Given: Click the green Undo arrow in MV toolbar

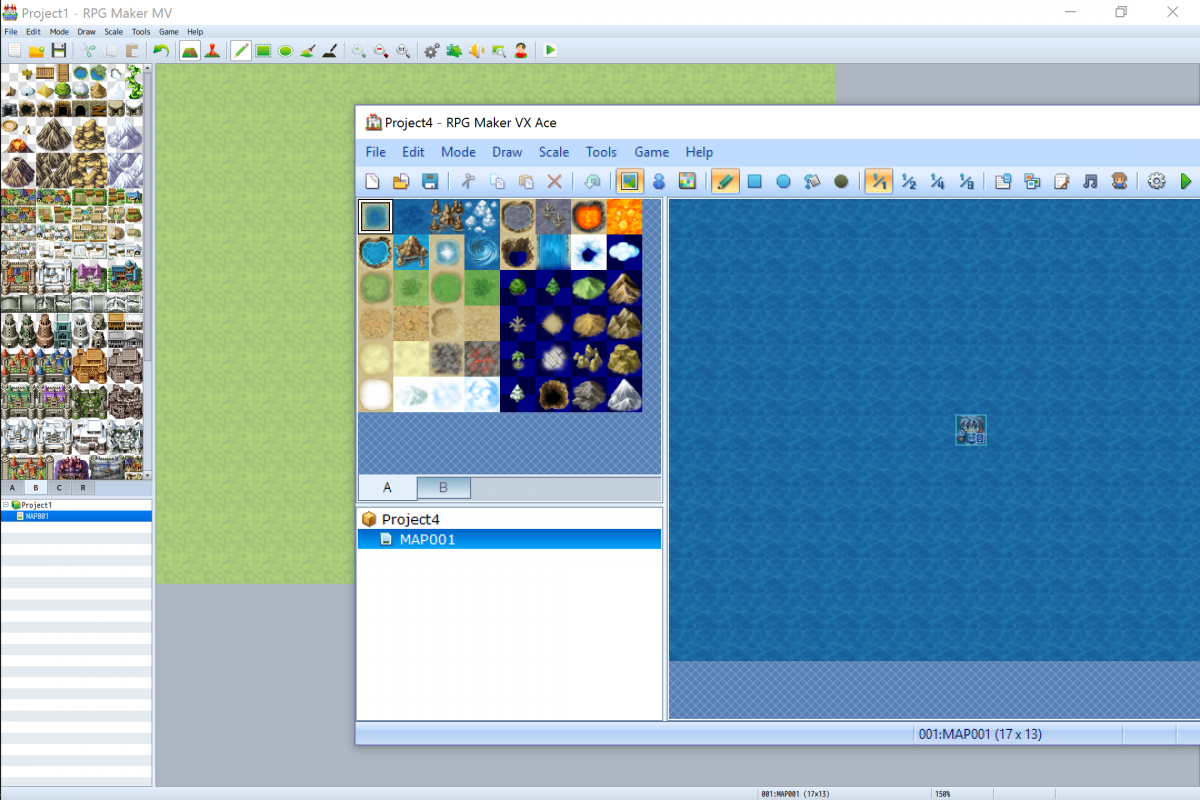Looking at the screenshot, I should pyautogui.click(x=161, y=50).
